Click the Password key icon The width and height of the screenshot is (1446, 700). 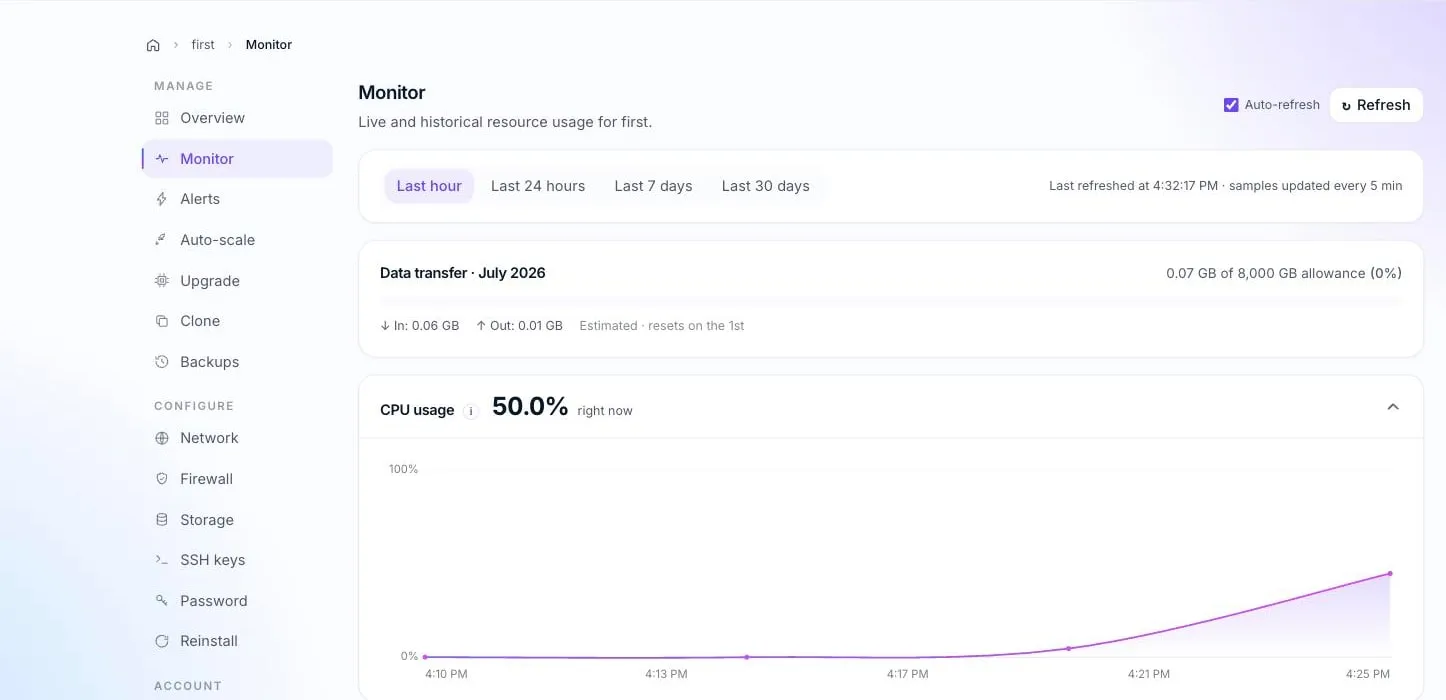point(162,601)
